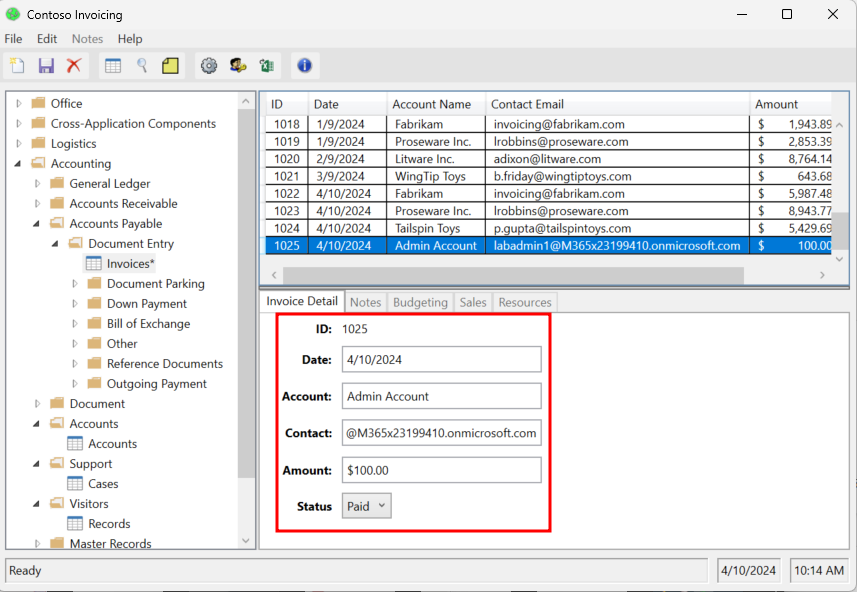
Task: Select the Document tree item
Action: click(97, 403)
